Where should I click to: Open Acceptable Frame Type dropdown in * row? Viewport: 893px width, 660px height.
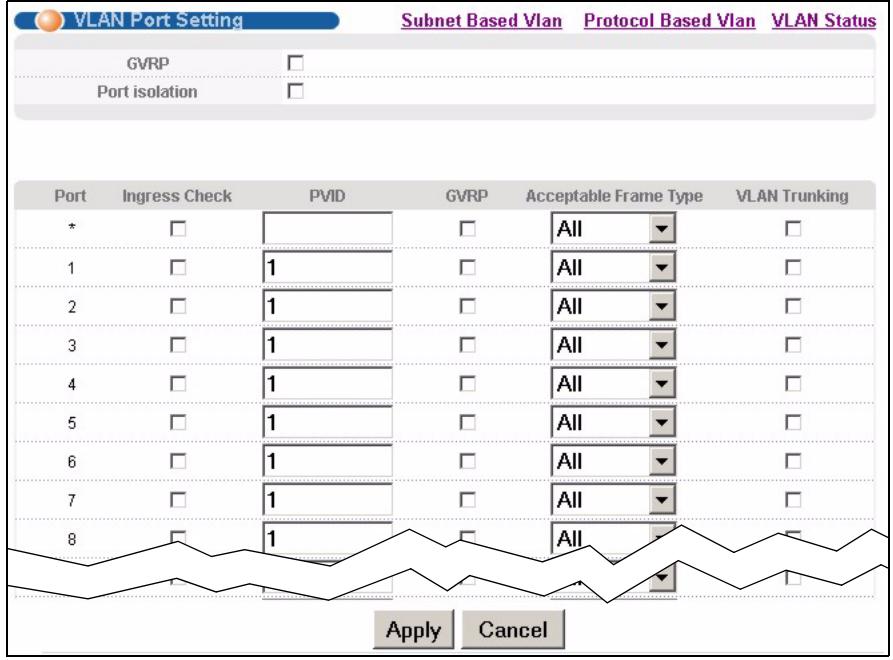coord(613,228)
